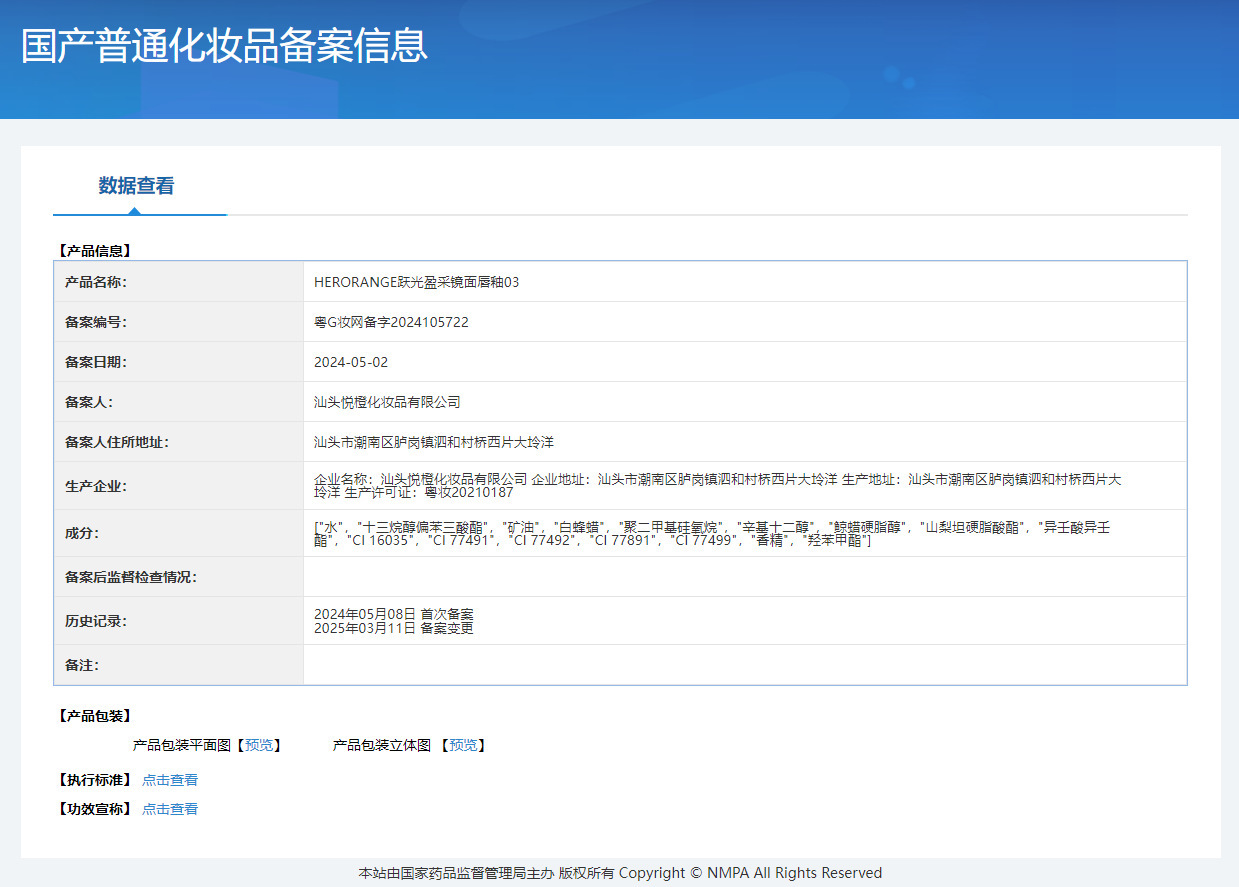Click the ingredients list in 成分 row
1239x887 pixels.
(712, 534)
